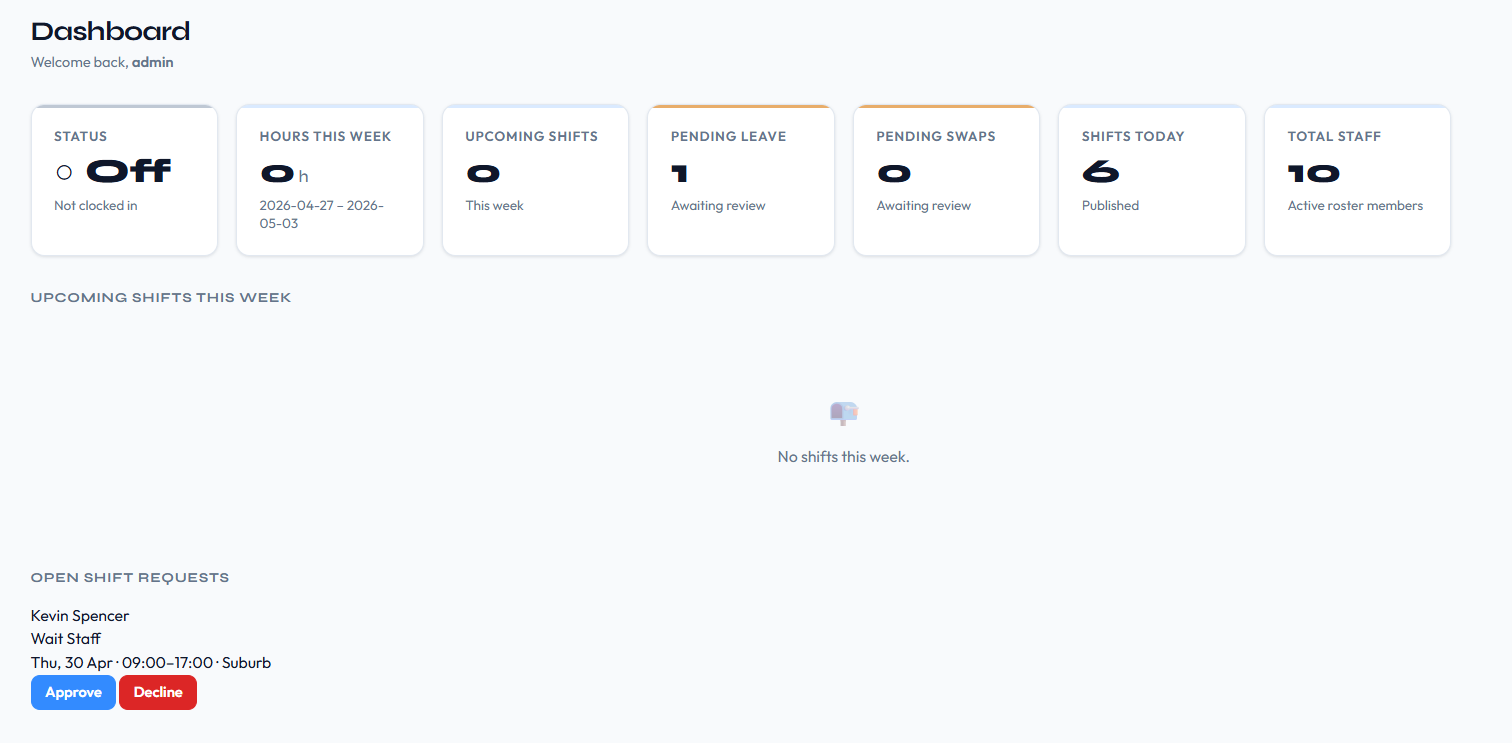This screenshot has height=743, width=1512.
Task: Open the Shifts Today card
Action: (x=1152, y=180)
